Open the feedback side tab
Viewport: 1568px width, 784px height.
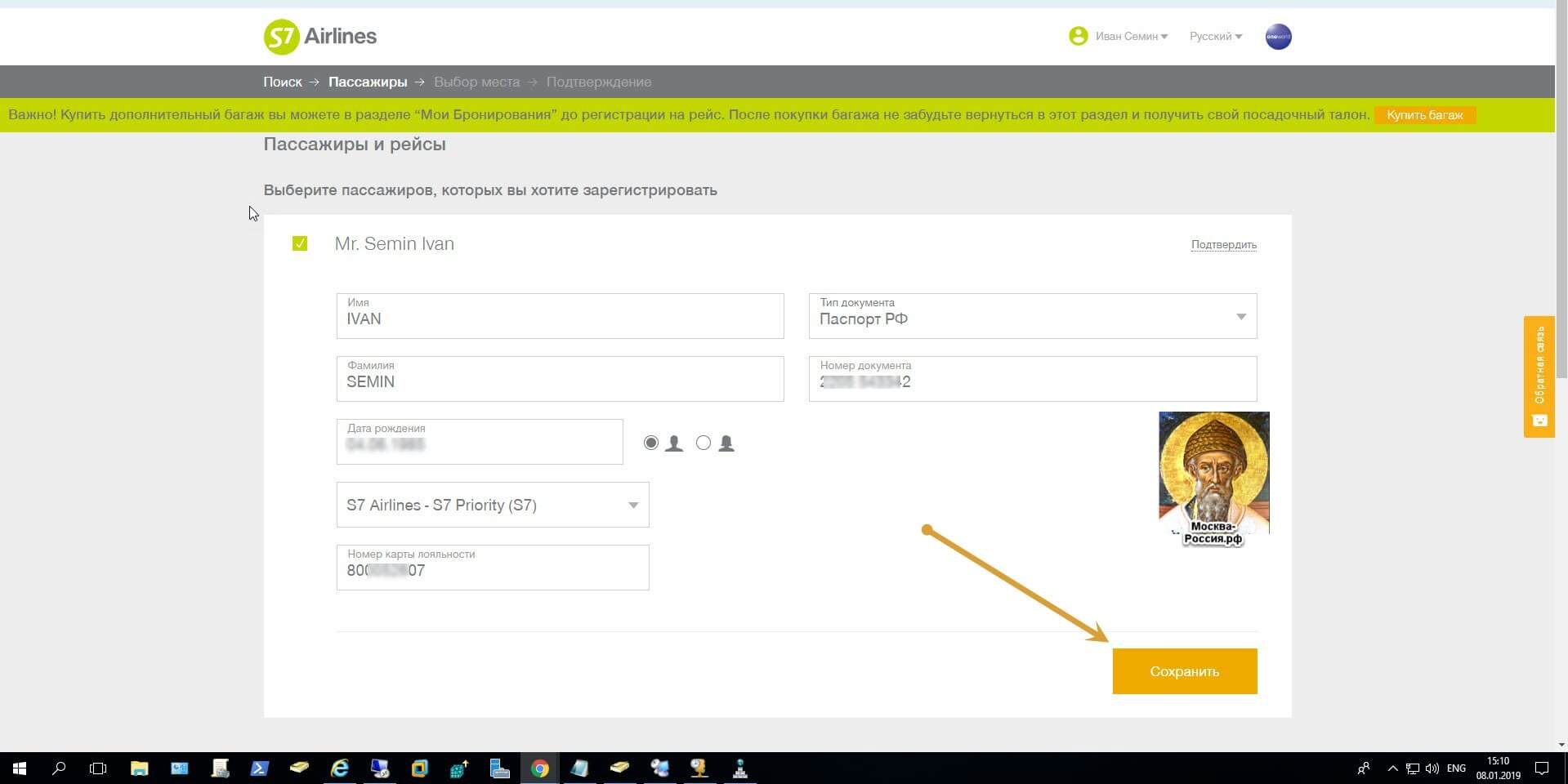(x=1539, y=376)
